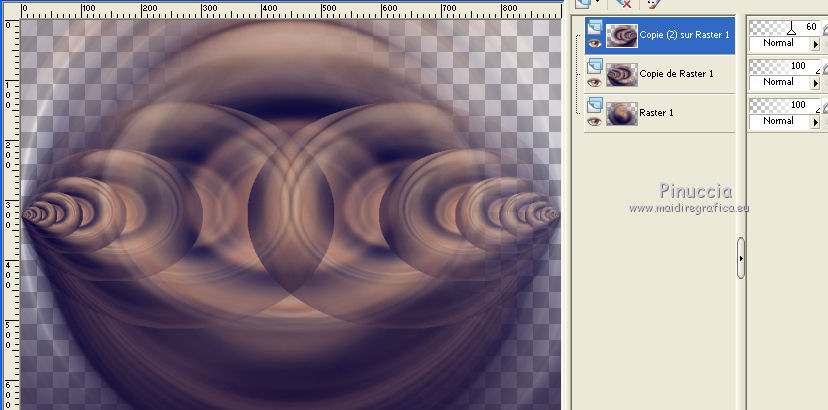
Task: Click opacity slider of Raster 1 layer
Action: pyautogui.click(x=785, y=106)
